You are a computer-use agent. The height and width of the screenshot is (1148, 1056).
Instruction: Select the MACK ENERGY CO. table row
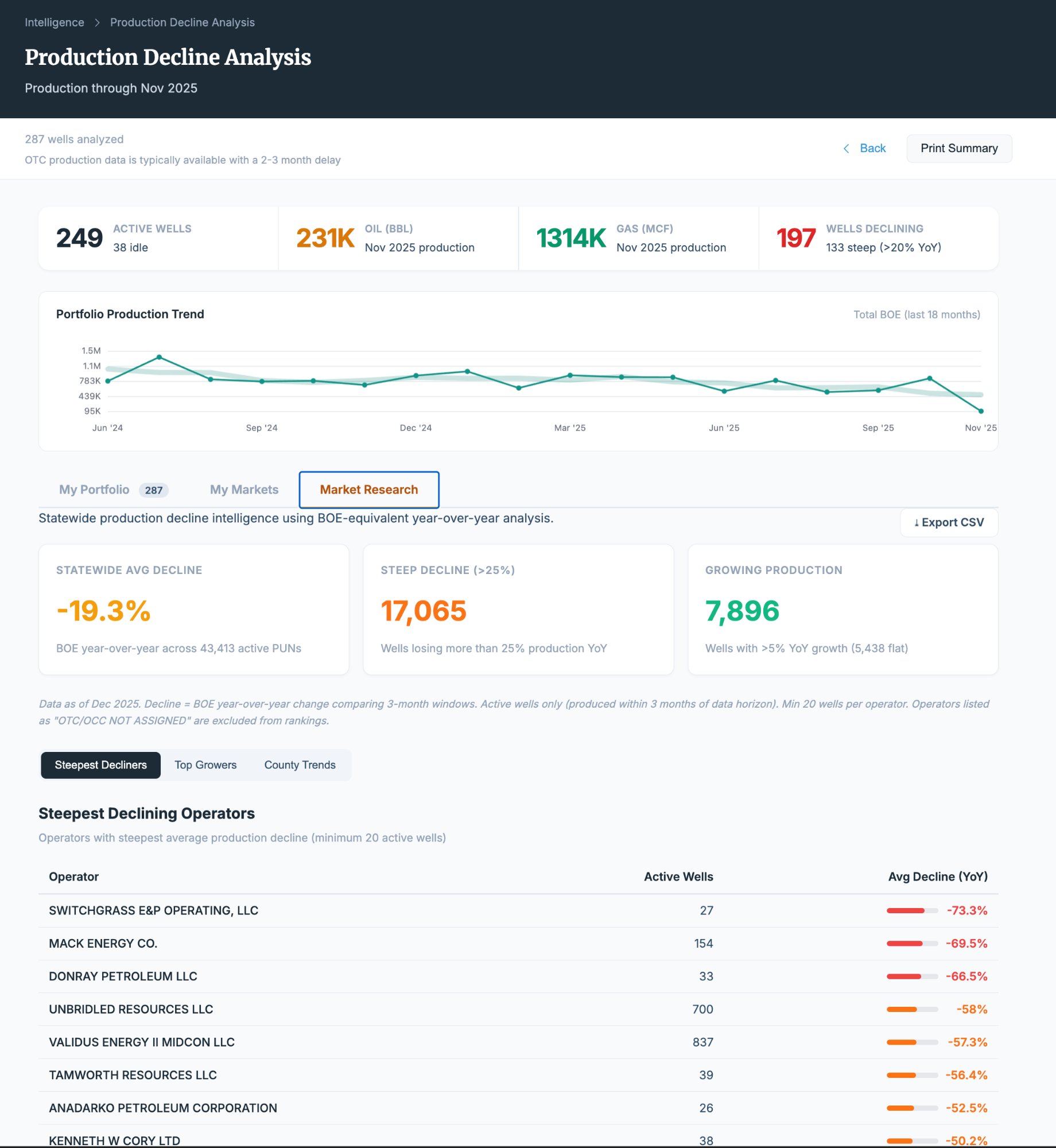tap(402, 943)
